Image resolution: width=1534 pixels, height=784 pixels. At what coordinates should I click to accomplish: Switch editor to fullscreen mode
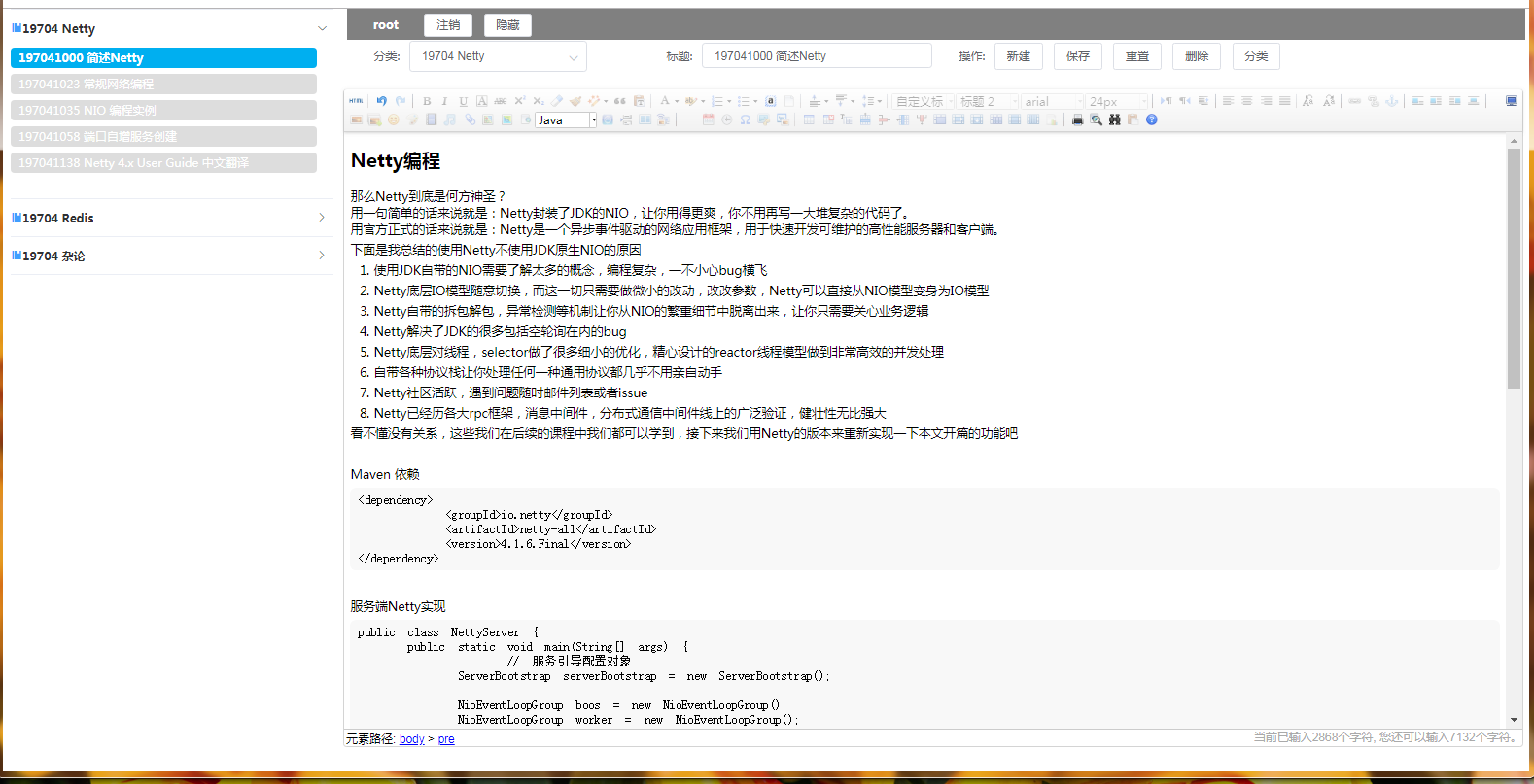coord(1511,101)
